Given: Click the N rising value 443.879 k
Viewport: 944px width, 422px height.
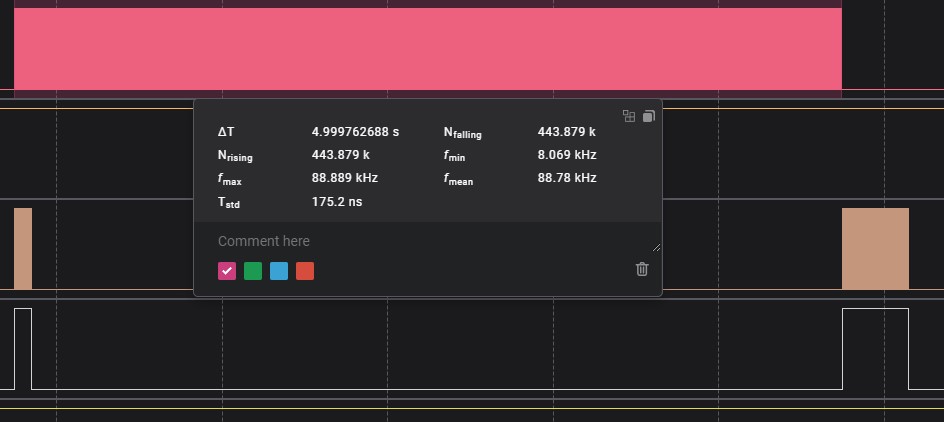Looking at the screenshot, I should point(340,155).
